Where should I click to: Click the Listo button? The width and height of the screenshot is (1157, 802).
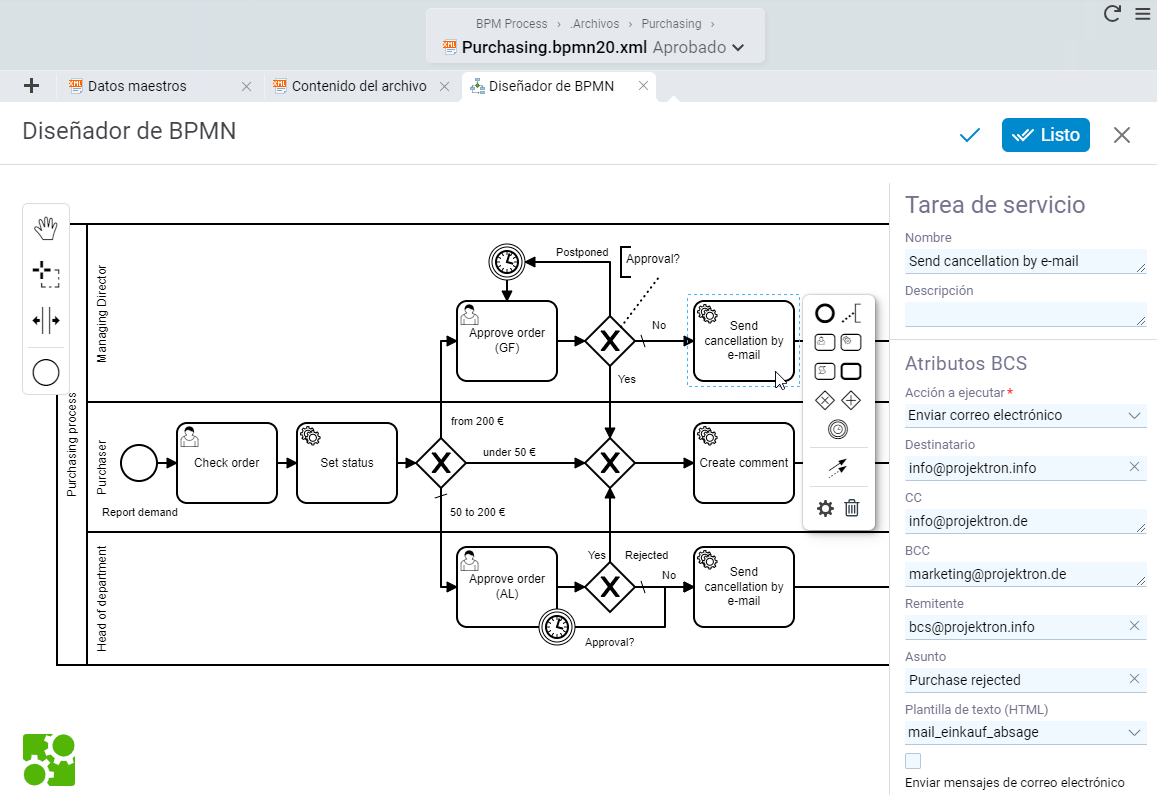tap(1046, 135)
